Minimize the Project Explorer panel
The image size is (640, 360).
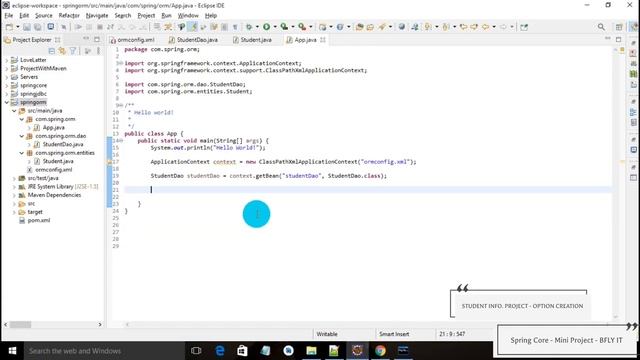pos(86,39)
